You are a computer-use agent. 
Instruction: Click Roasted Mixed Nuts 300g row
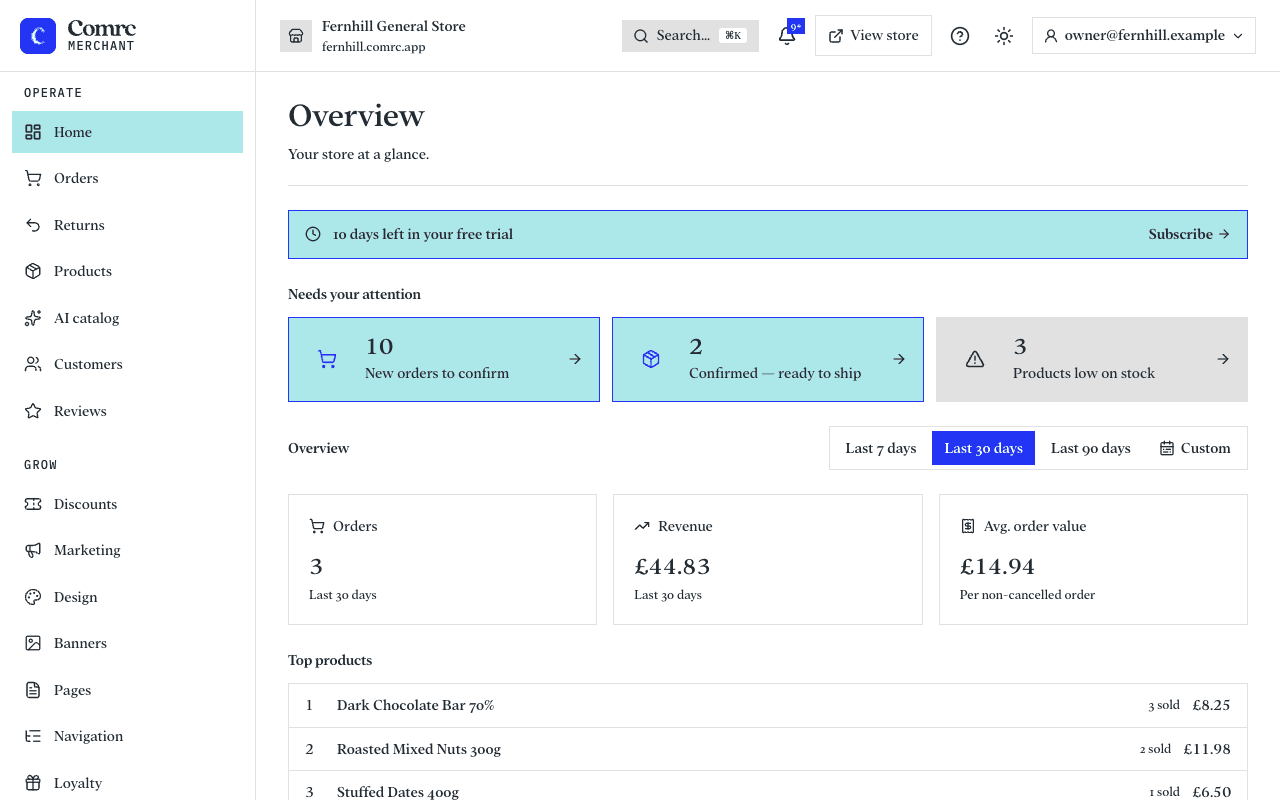click(768, 749)
